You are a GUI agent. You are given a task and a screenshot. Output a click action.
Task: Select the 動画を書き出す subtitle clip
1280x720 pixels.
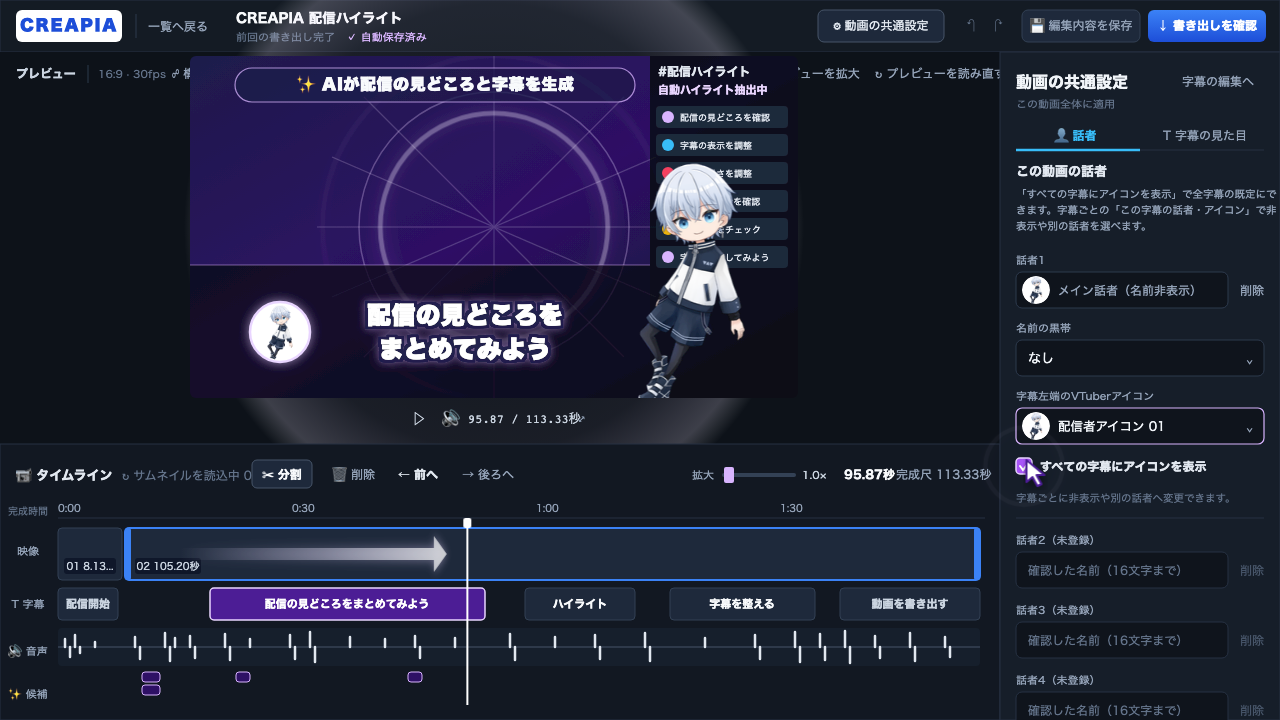click(x=910, y=604)
